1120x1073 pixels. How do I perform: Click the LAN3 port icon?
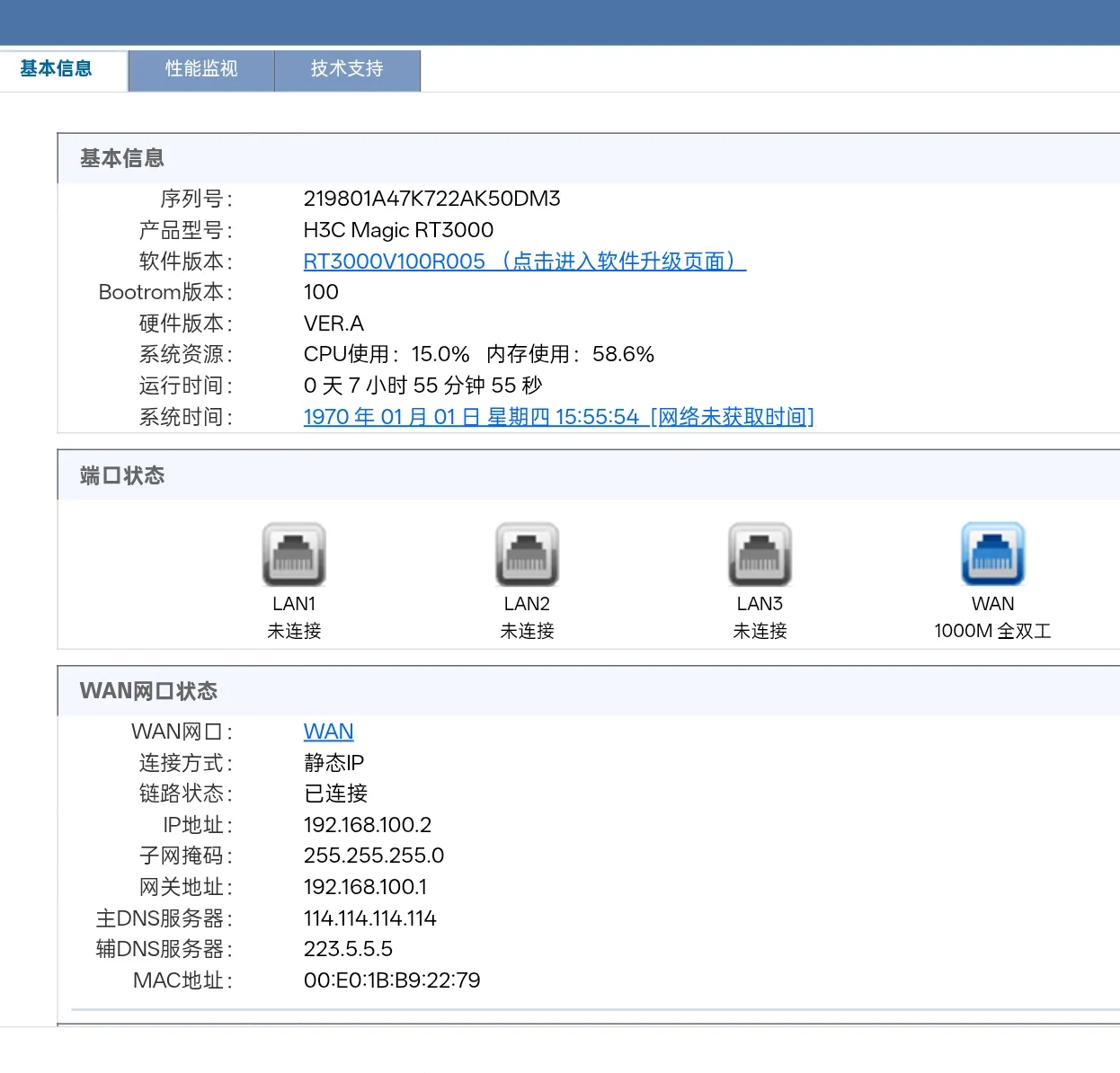coord(760,554)
